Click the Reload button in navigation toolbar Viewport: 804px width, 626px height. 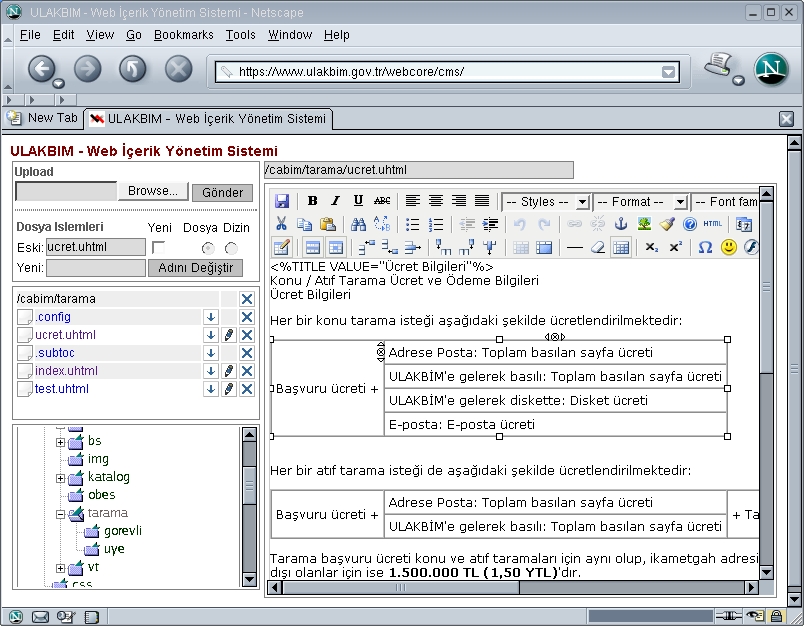[133, 69]
